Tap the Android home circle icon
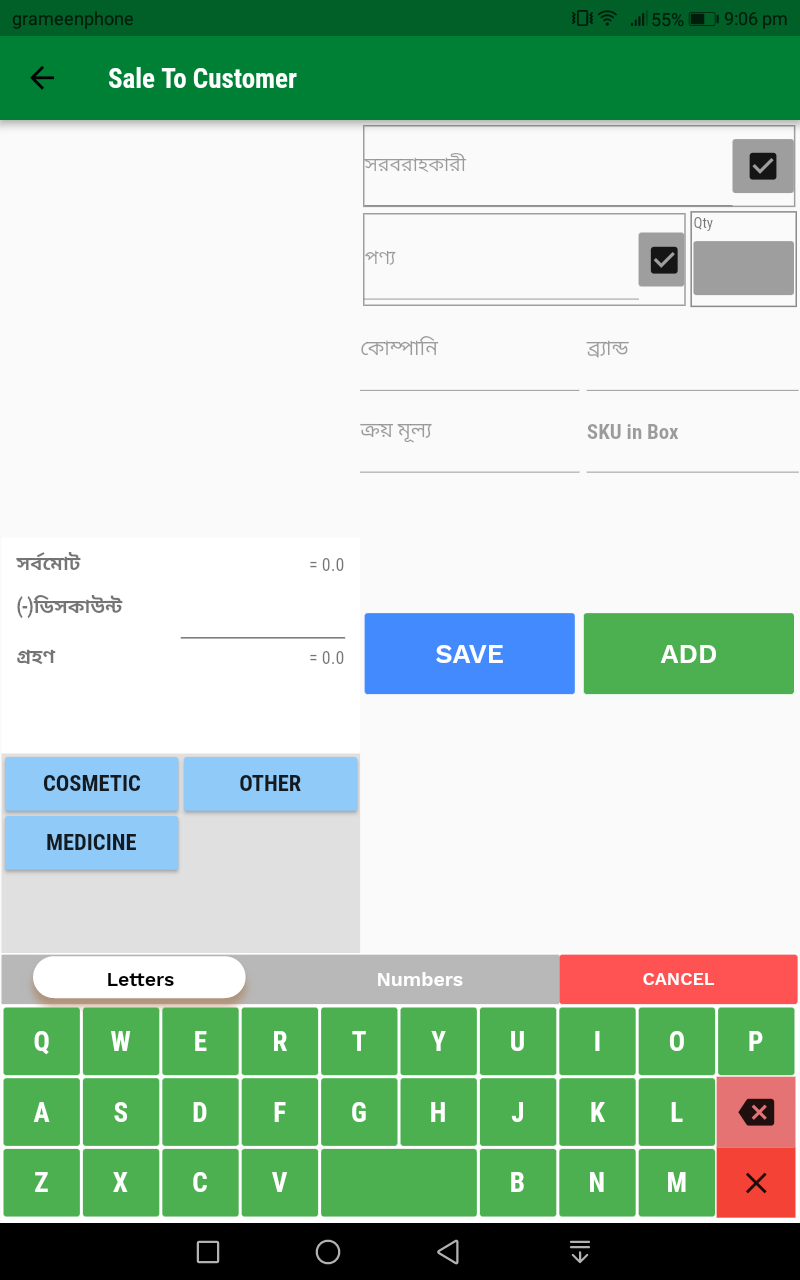This screenshot has width=800, height=1280. pyautogui.click(x=328, y=1252)
